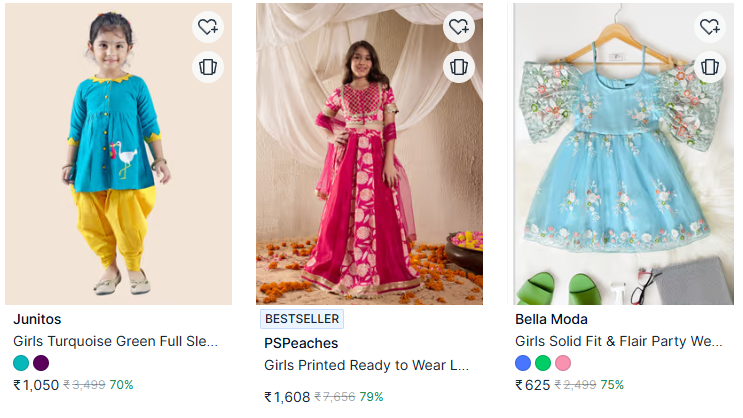Viewport: 743px width, 418px height.
Task: Open 'Girls Printed Ready to Wear L...' title
Action: pos(366,366)
